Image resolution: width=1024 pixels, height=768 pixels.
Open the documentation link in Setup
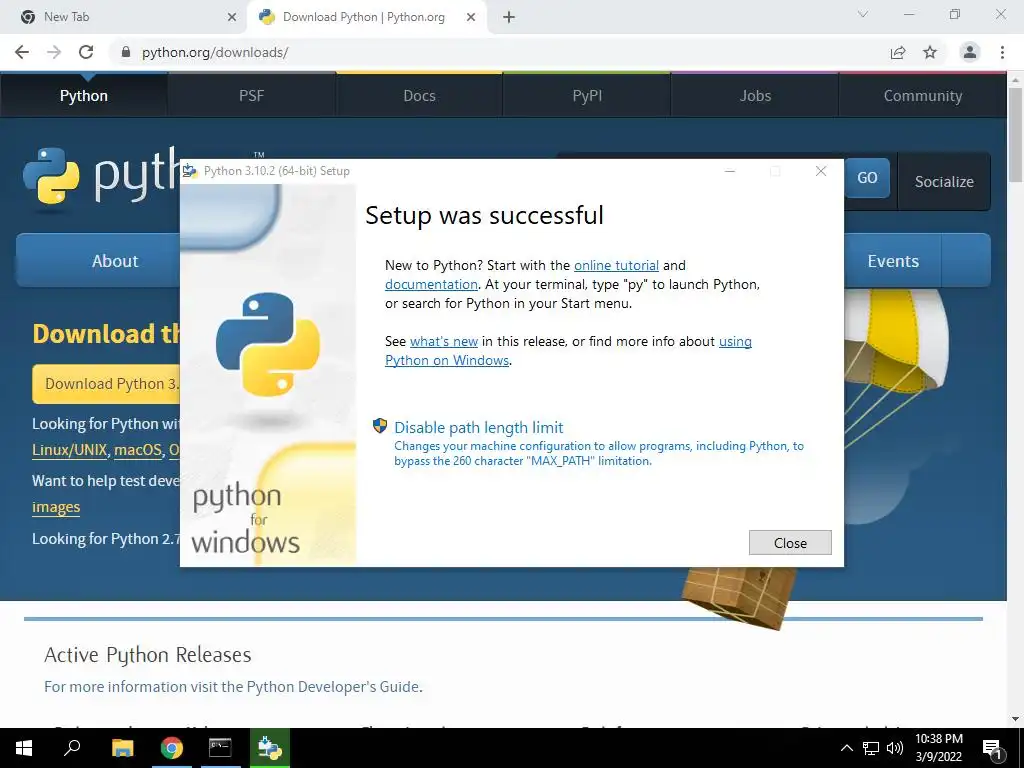tap(431, 284)
